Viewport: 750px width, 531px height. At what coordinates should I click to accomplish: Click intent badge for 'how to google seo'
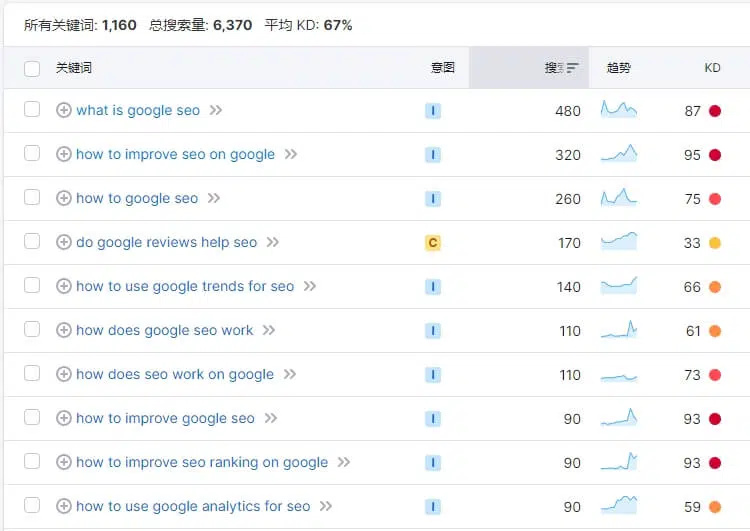point(433,199)
